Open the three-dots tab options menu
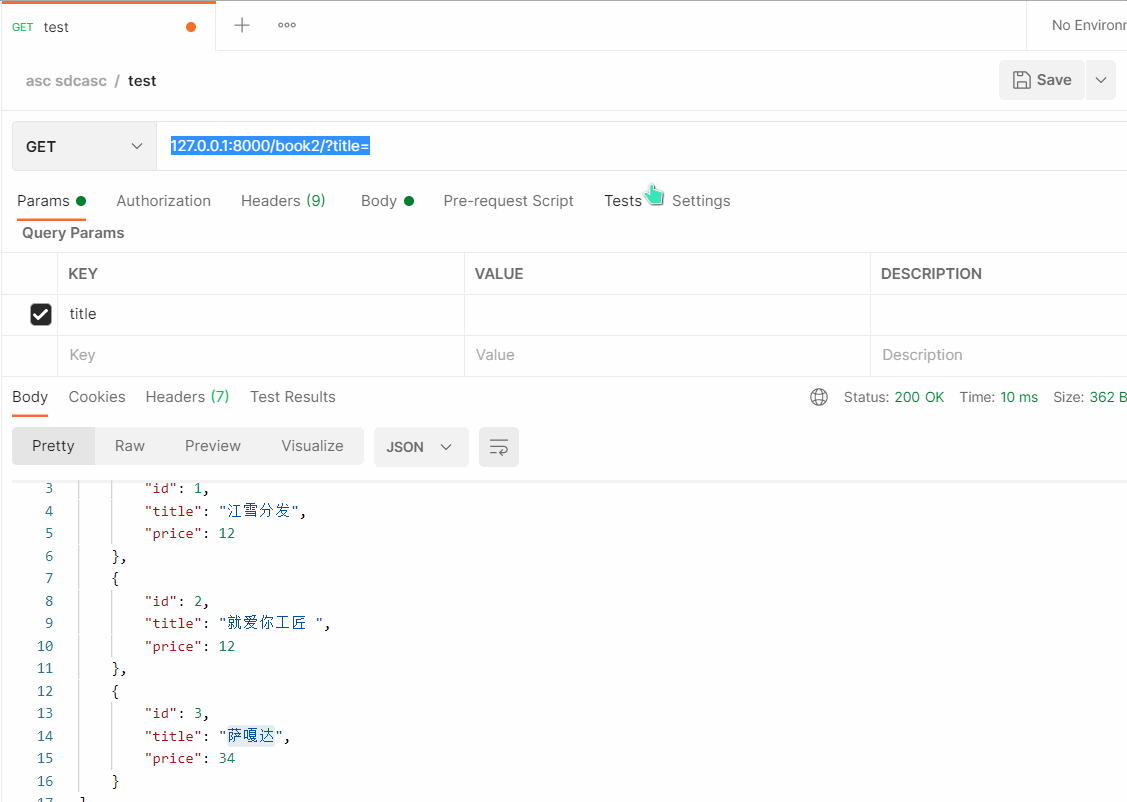This screenshot has height=802, width=1127. [x=287, y=25]
